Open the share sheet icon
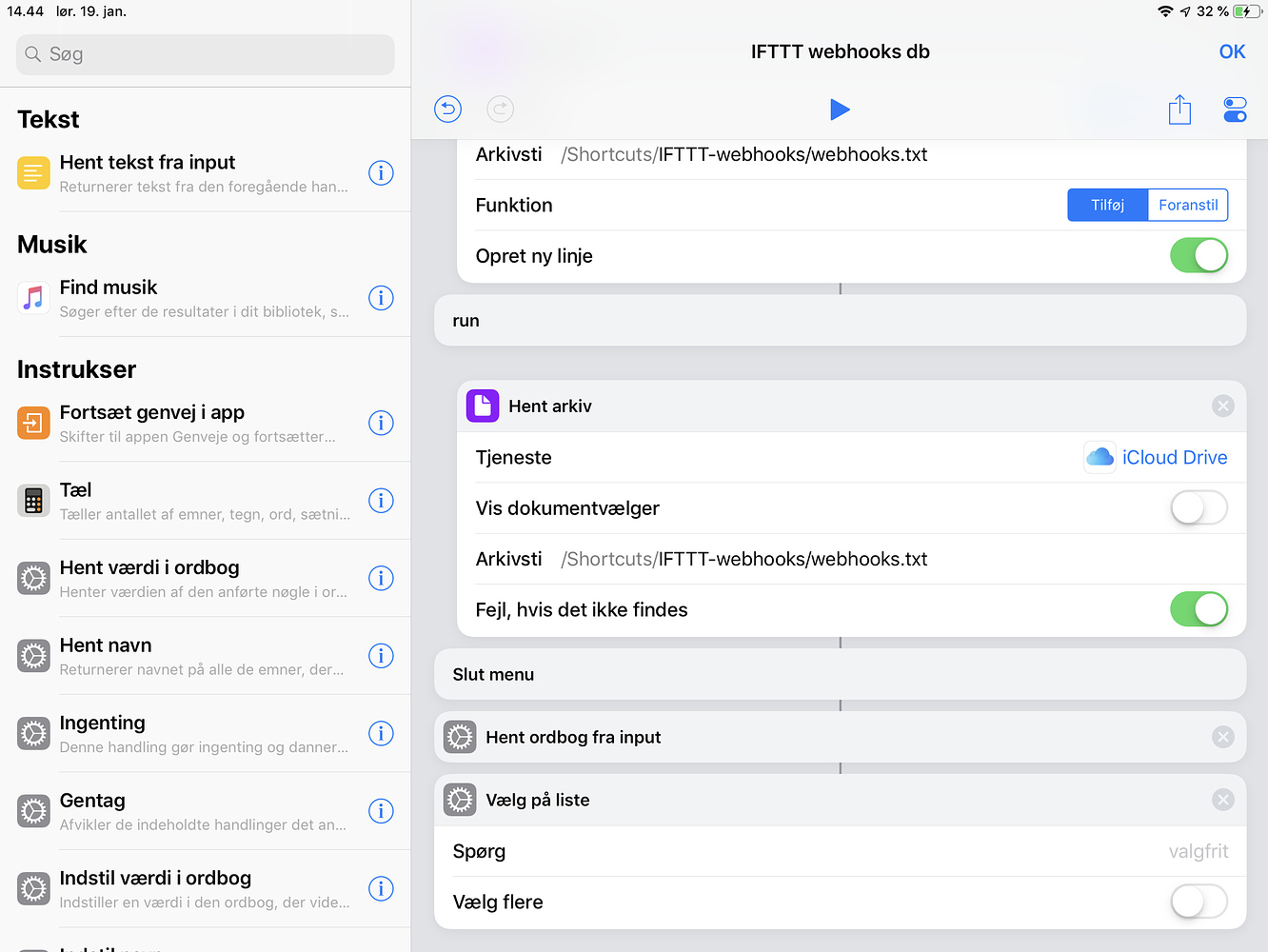The image size is (1268, 952). [x=1179, y=109]
